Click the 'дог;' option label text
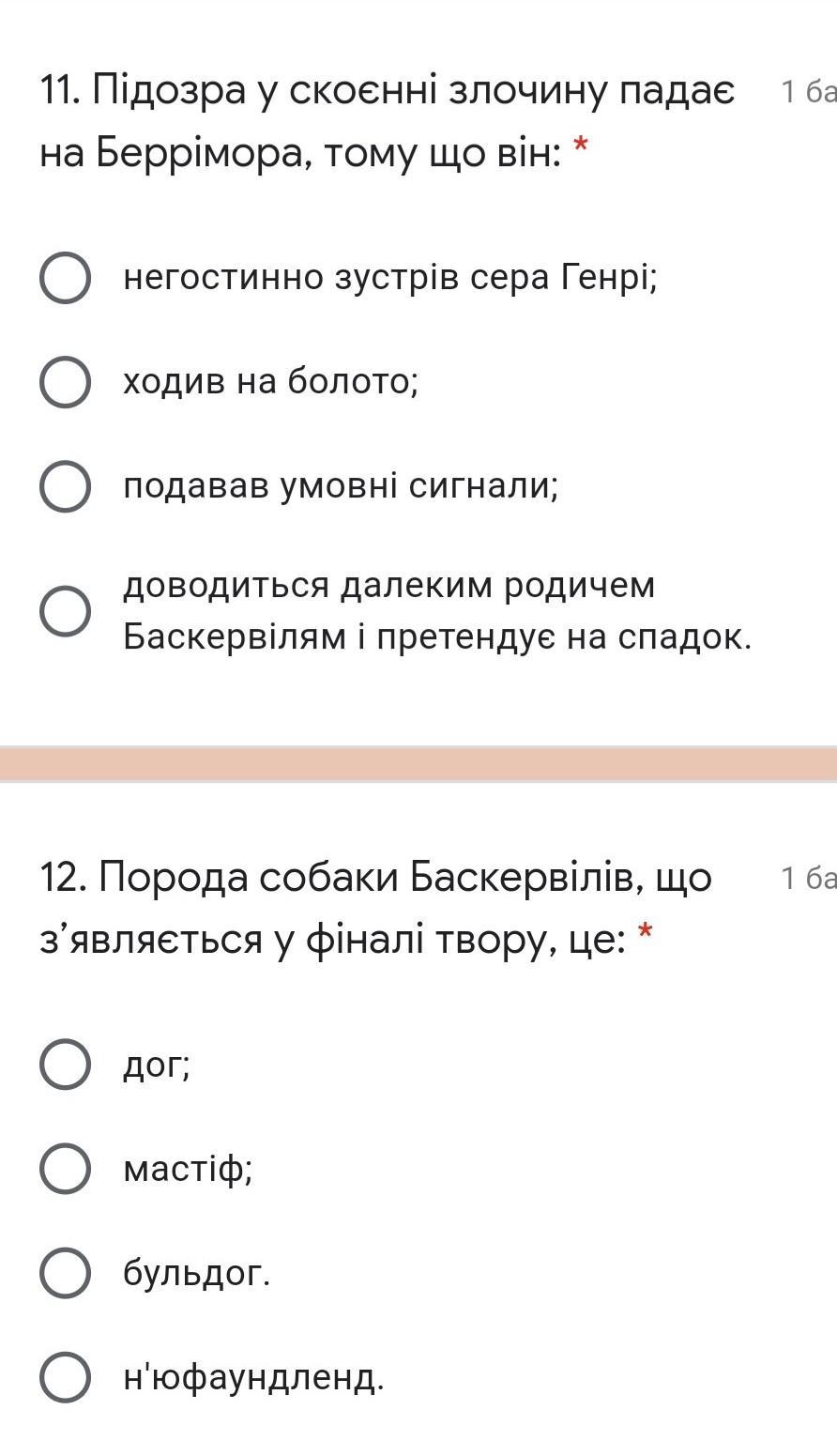 (157, 1065)
